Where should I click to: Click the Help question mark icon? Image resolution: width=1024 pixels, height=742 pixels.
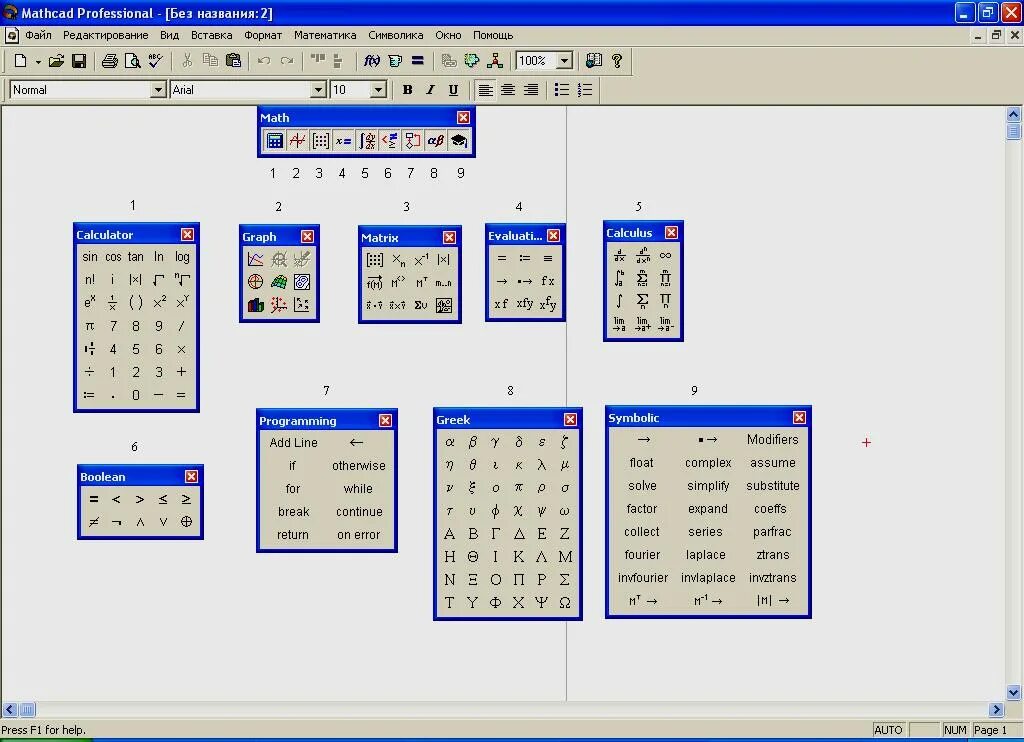[616, 61]
